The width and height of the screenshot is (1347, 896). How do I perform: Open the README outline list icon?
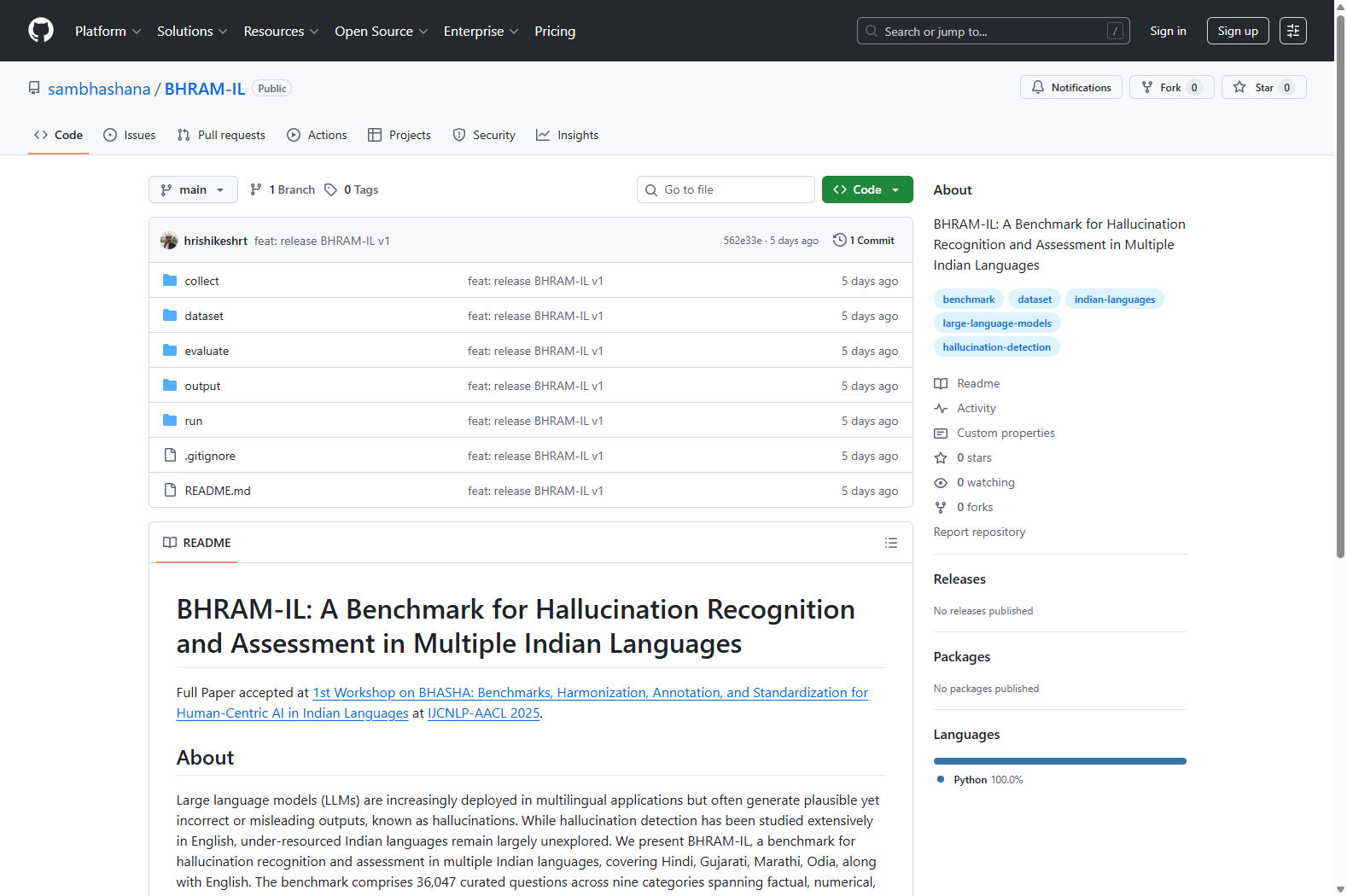[891, 543]
